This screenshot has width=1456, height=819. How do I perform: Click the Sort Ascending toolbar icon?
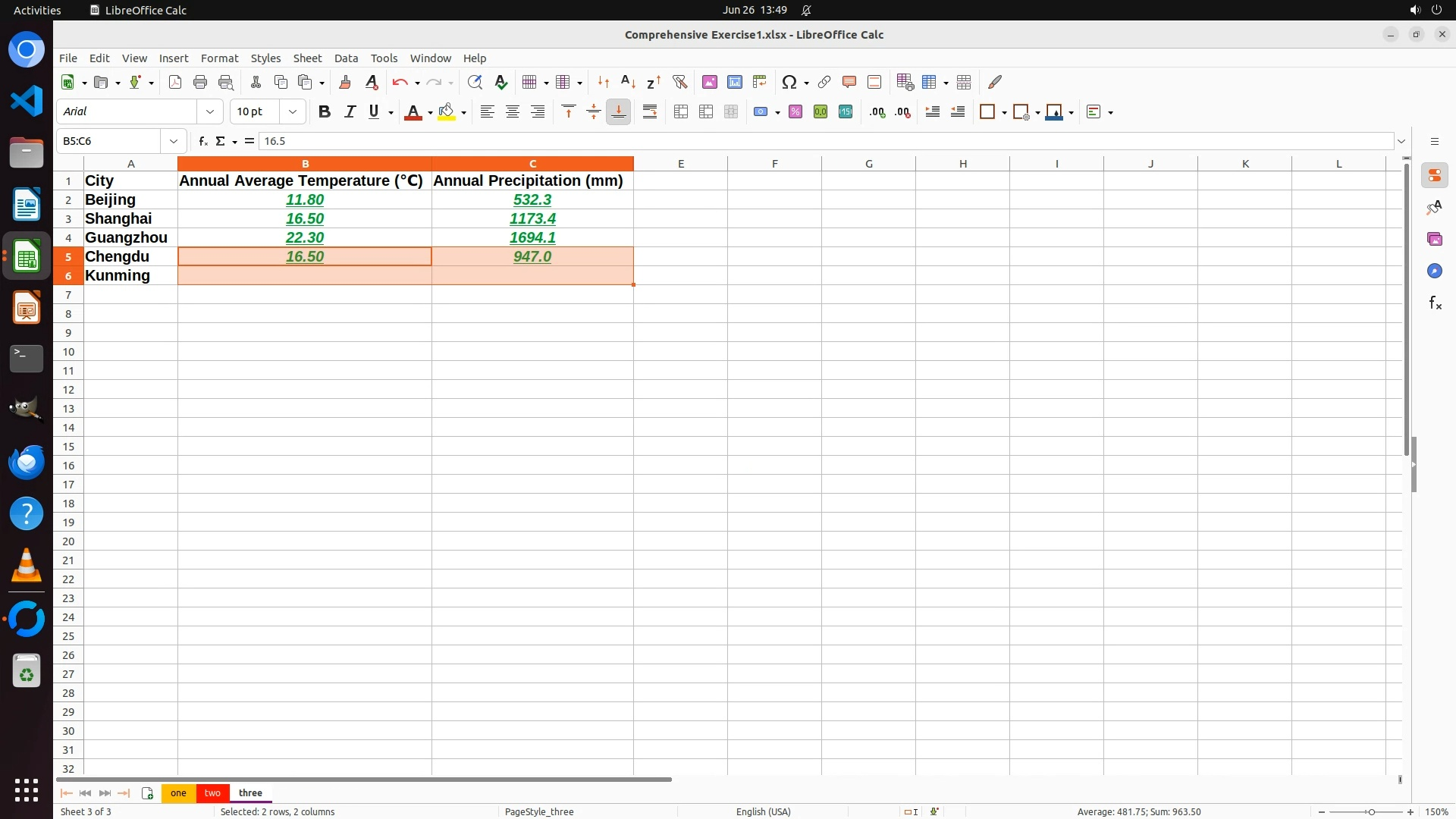pos(628,82)
